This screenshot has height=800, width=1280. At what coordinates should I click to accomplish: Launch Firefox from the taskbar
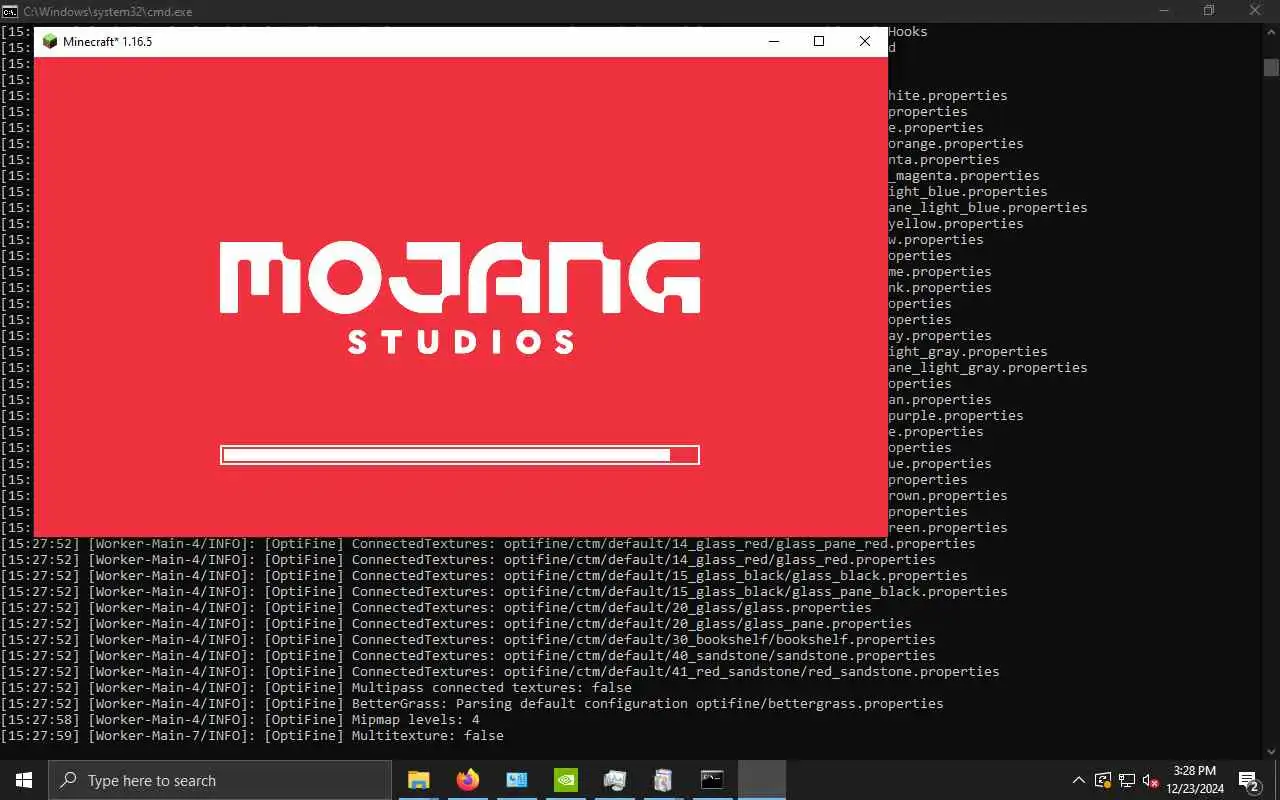[467, 780]
